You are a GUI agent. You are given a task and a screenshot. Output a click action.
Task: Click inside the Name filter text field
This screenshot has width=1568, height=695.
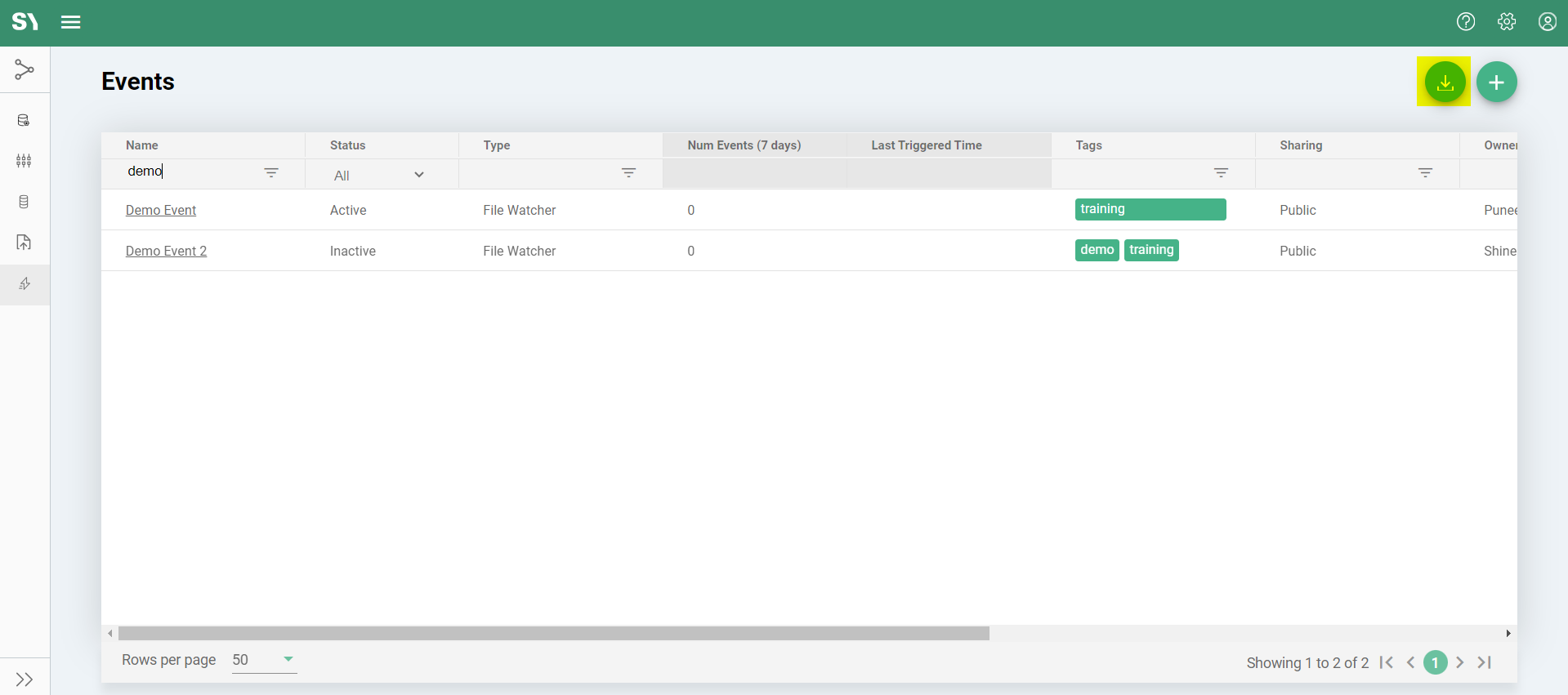tap(192, 172)
